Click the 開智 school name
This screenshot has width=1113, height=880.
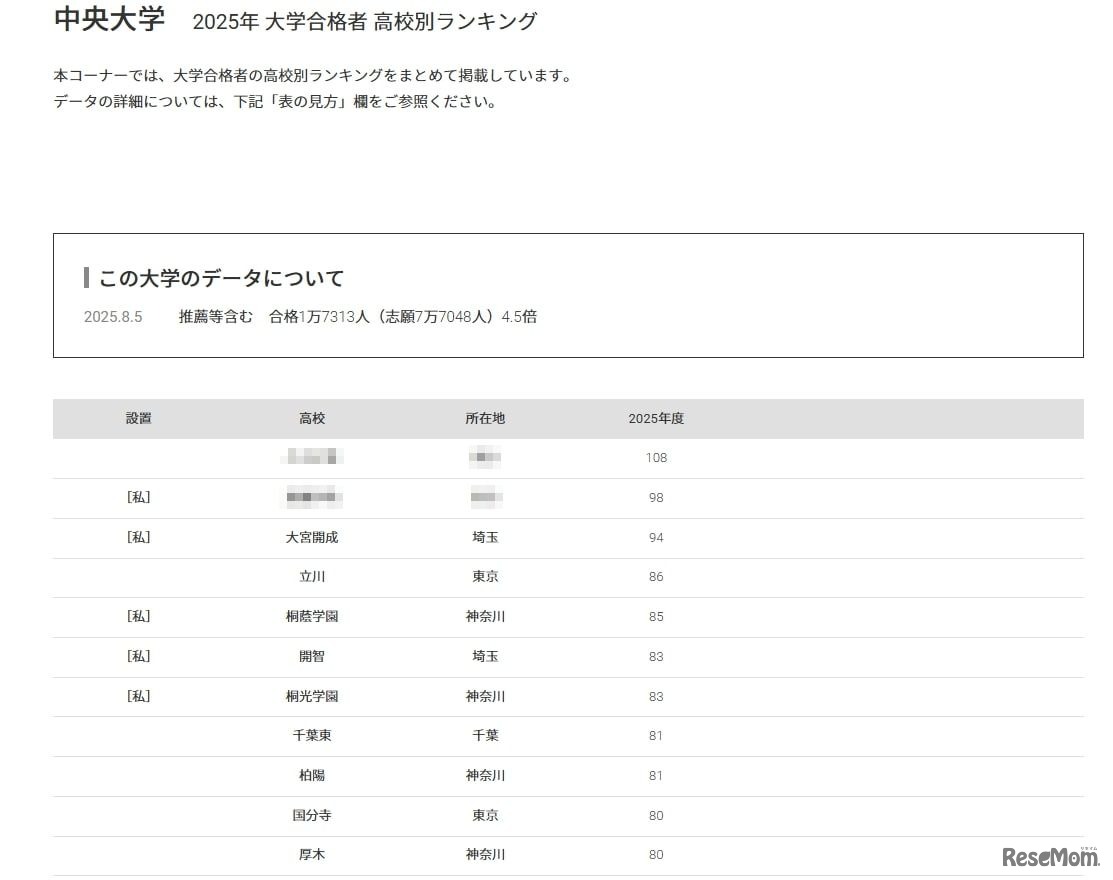coord(313,656)
